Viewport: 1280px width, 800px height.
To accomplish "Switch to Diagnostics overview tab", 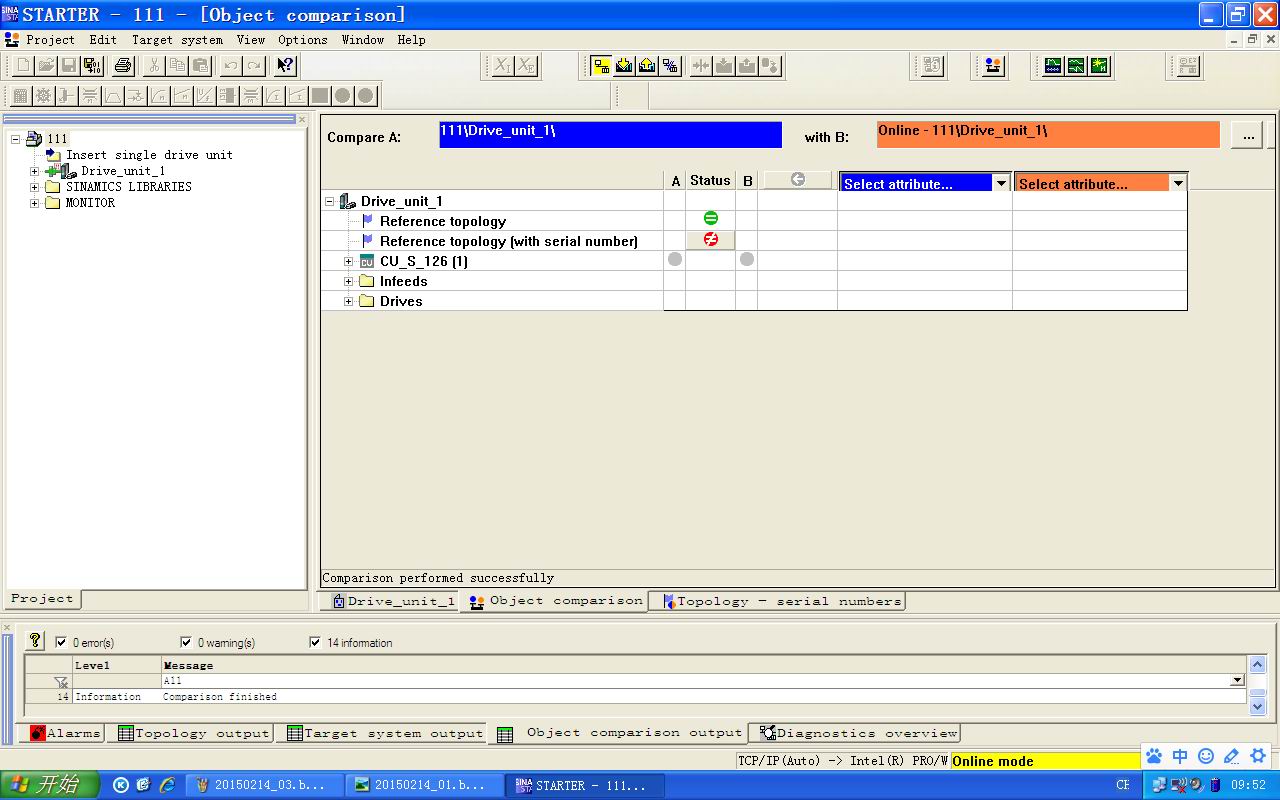I will point(858,733).
